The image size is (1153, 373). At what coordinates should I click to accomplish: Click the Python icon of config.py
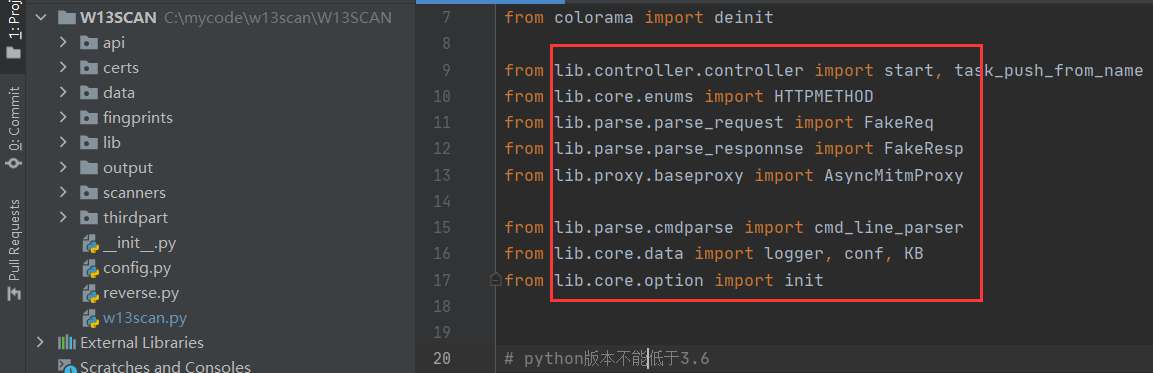point(90,268)
